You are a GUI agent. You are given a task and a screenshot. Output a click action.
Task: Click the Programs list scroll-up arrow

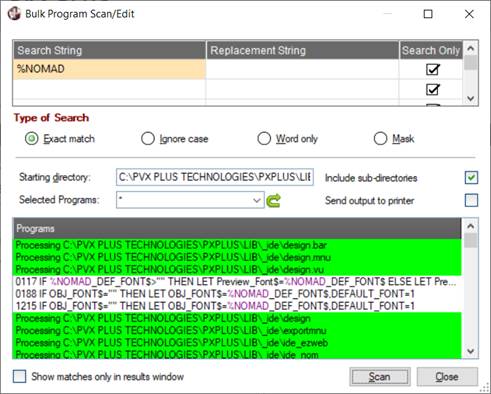[x=470, y=226]
